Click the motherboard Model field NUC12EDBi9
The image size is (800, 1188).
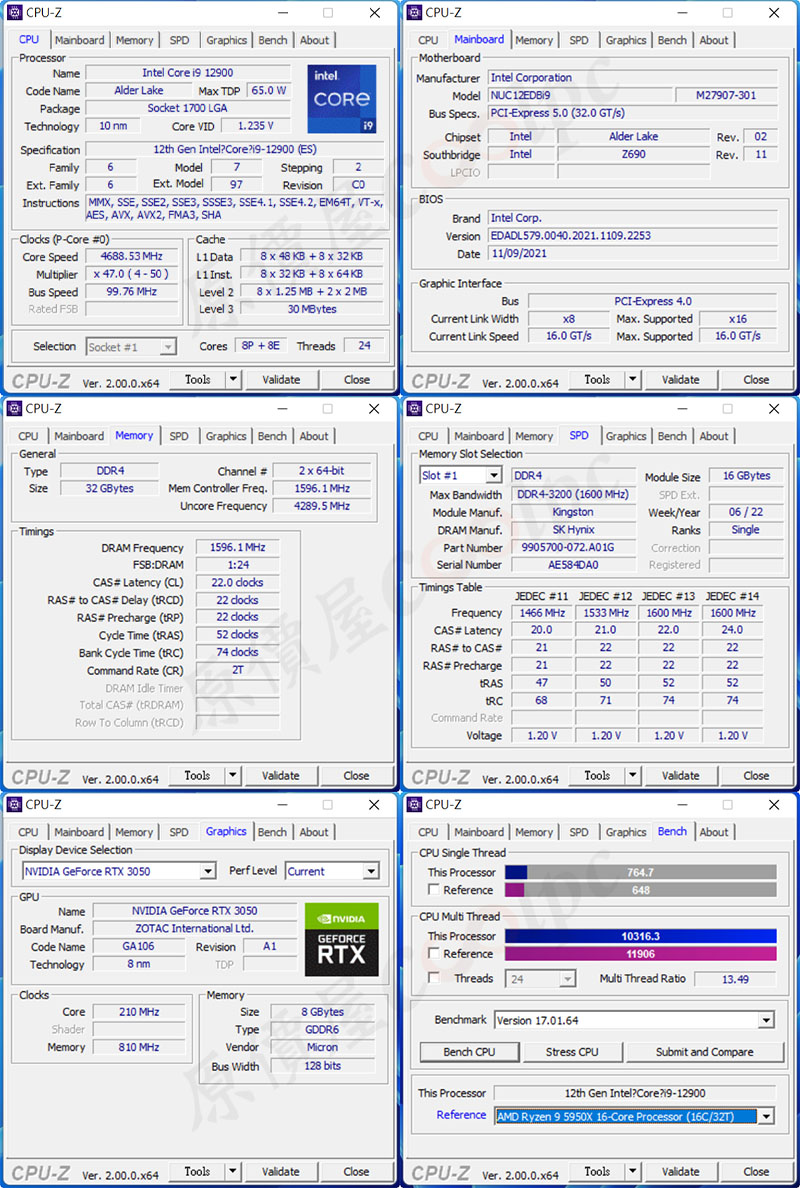(x=580, y=95)
